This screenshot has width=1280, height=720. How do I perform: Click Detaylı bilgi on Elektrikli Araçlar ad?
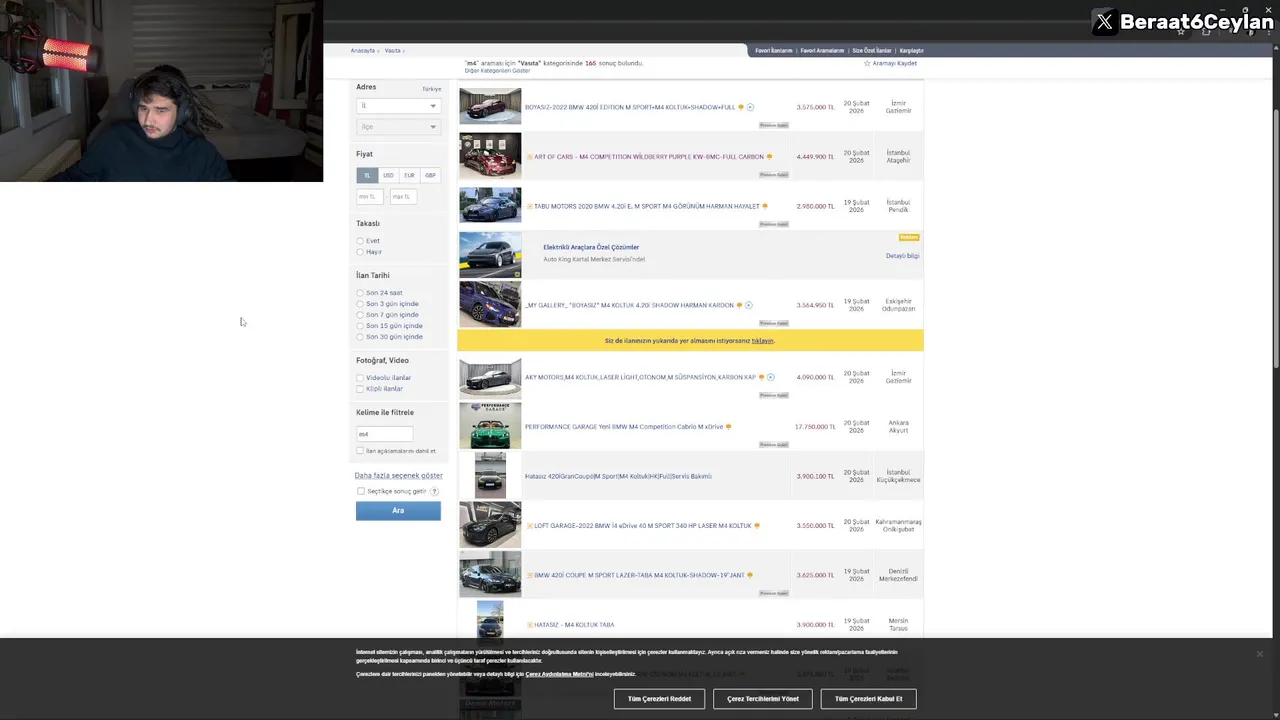[902, 256]
